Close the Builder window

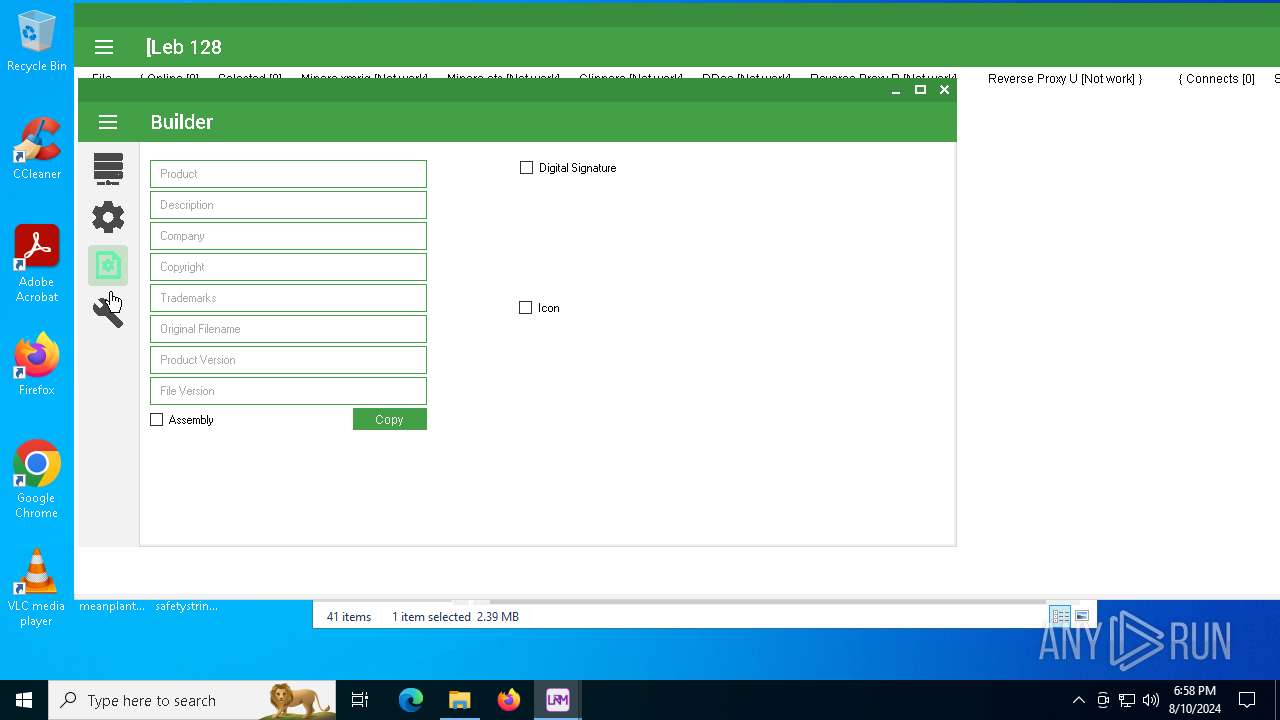click(944, 90)
